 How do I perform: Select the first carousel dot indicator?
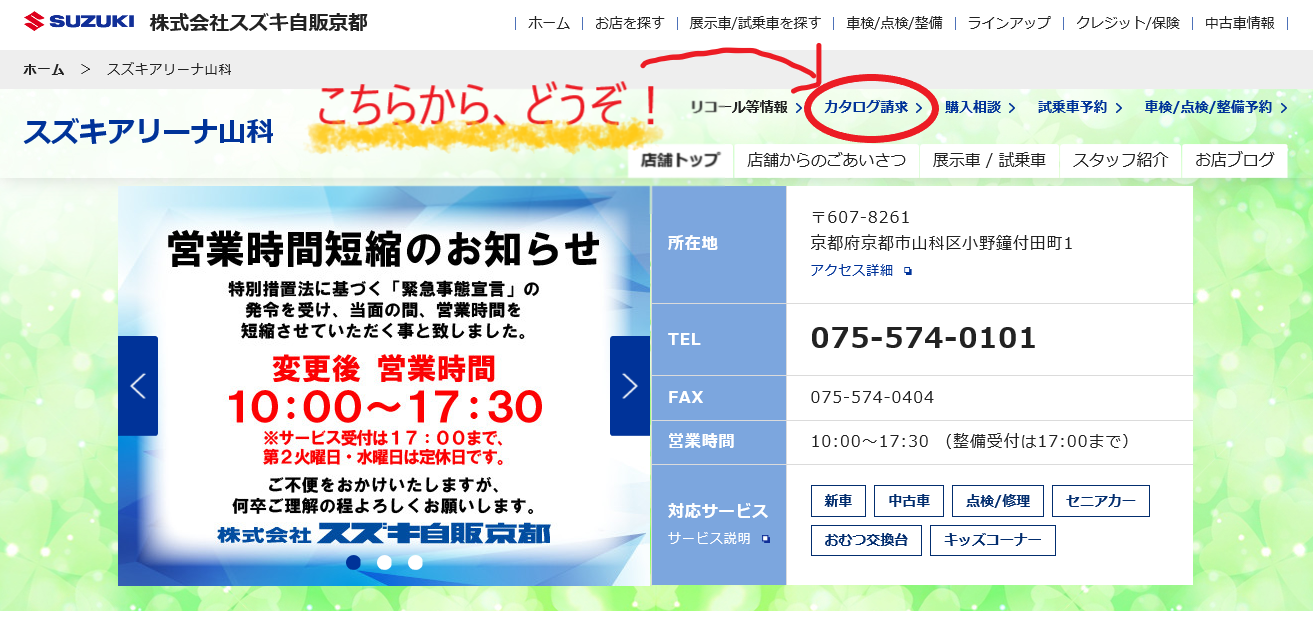[x=353, y=562]
